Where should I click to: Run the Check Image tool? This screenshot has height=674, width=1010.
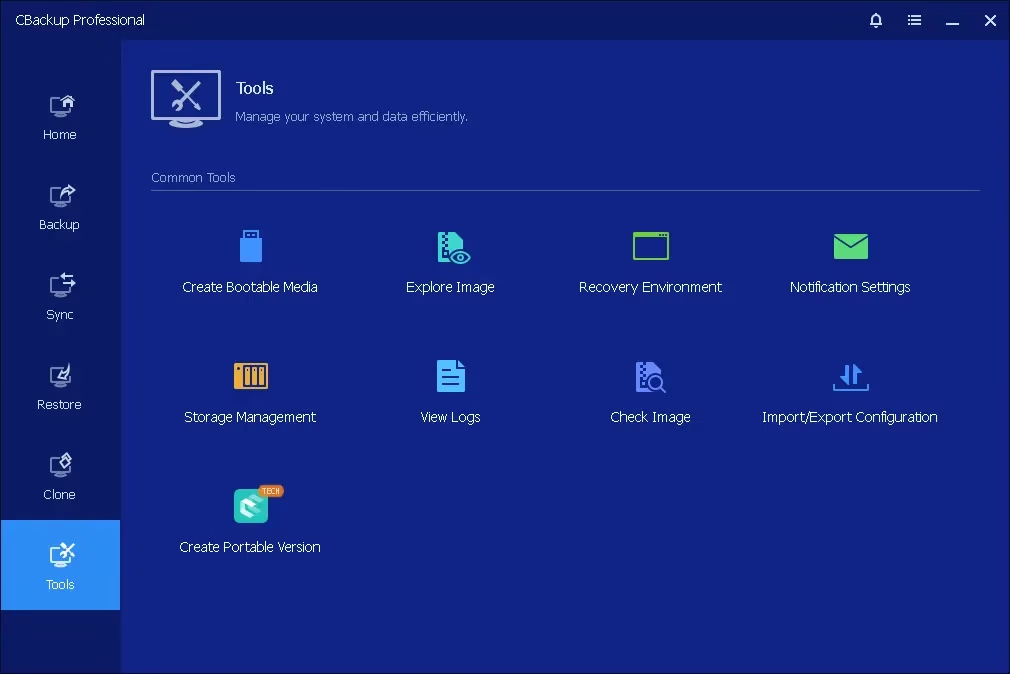(x=650, y=377)
